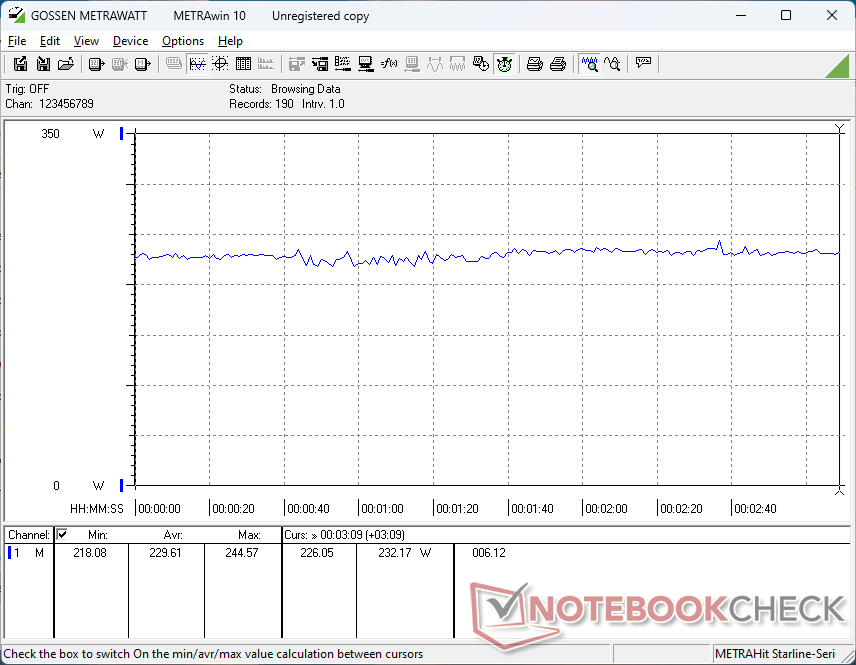Toggle the Y-t waveform graph view icon
The width and height of the screenshot is (856, 665).
pos(197,64)
